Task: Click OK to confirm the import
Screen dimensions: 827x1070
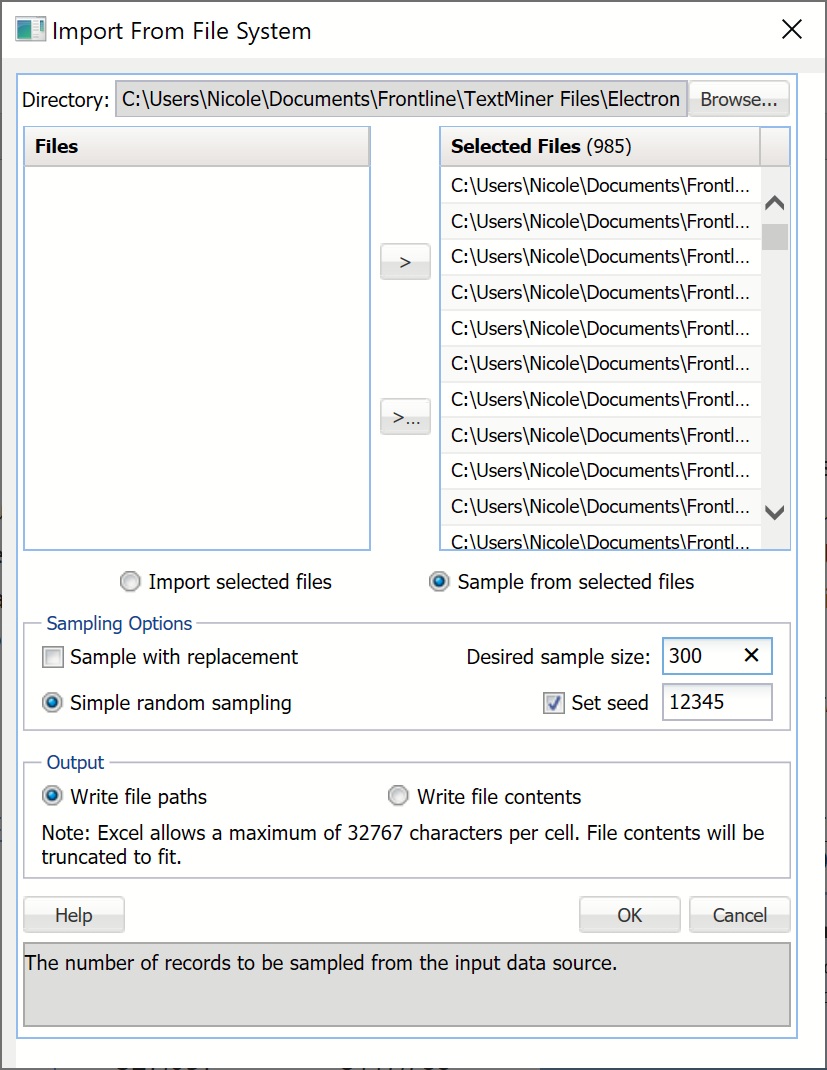Action: click(629, 914)
